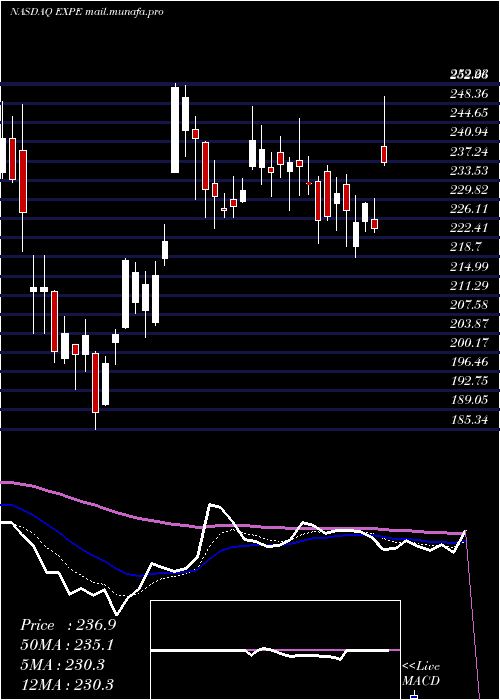
Task: Choose the 211.29 axis label
Action: [x=469, y=286]
